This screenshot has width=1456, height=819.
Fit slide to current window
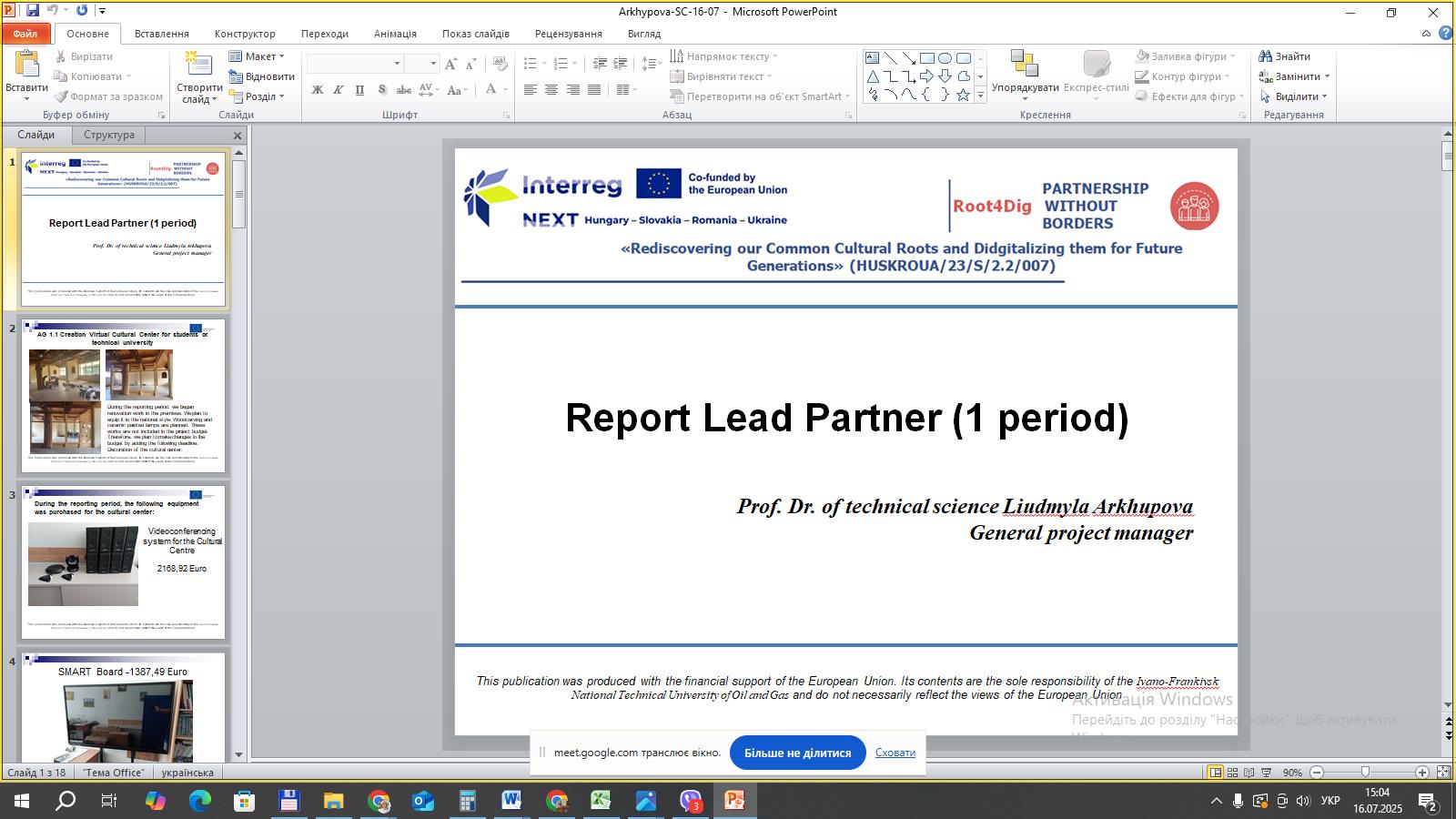(1443, 772)
